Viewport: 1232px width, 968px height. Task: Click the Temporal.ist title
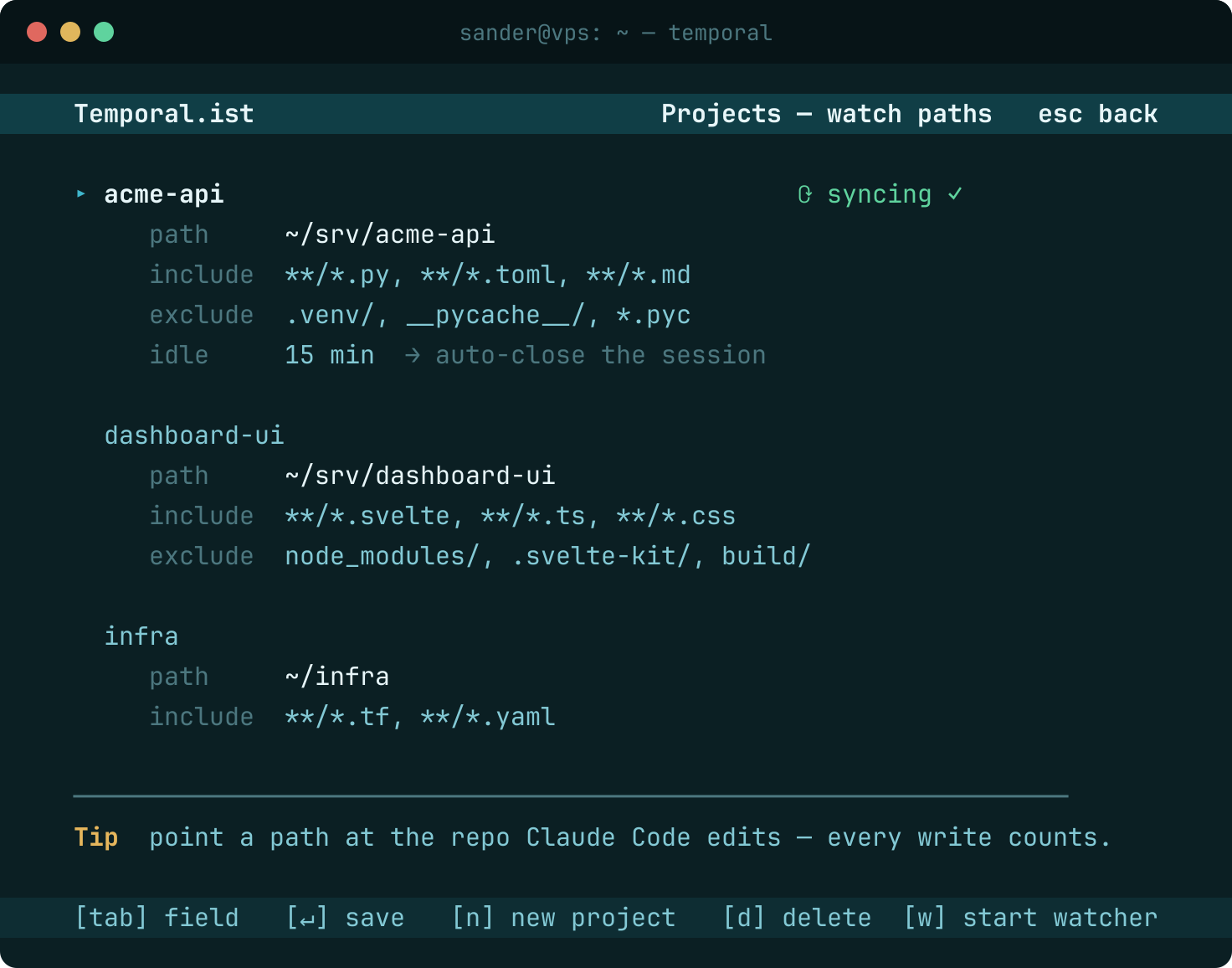[164, 114]
